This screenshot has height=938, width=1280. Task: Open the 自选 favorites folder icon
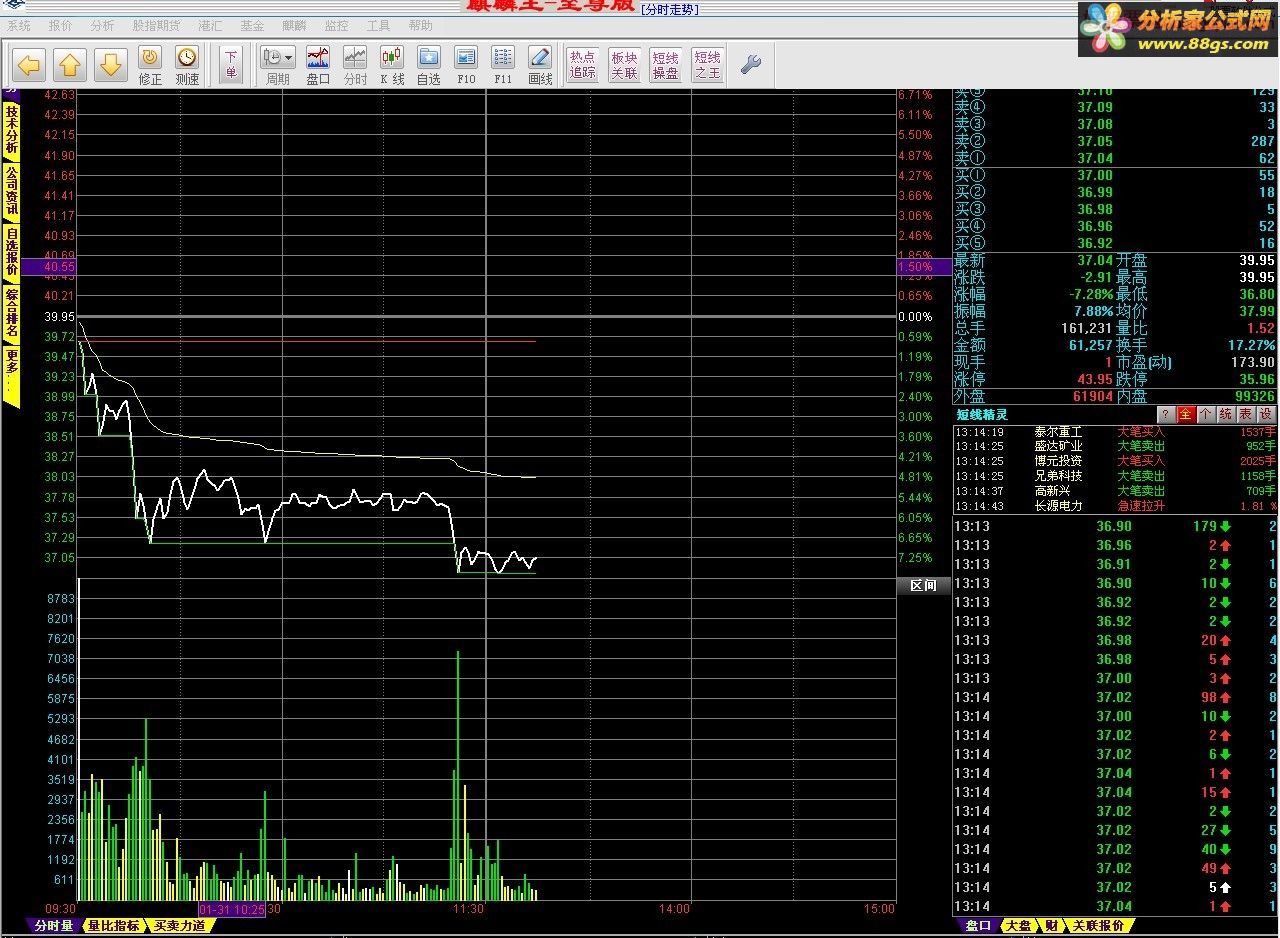pyautogui.click(x=429, y=66)
